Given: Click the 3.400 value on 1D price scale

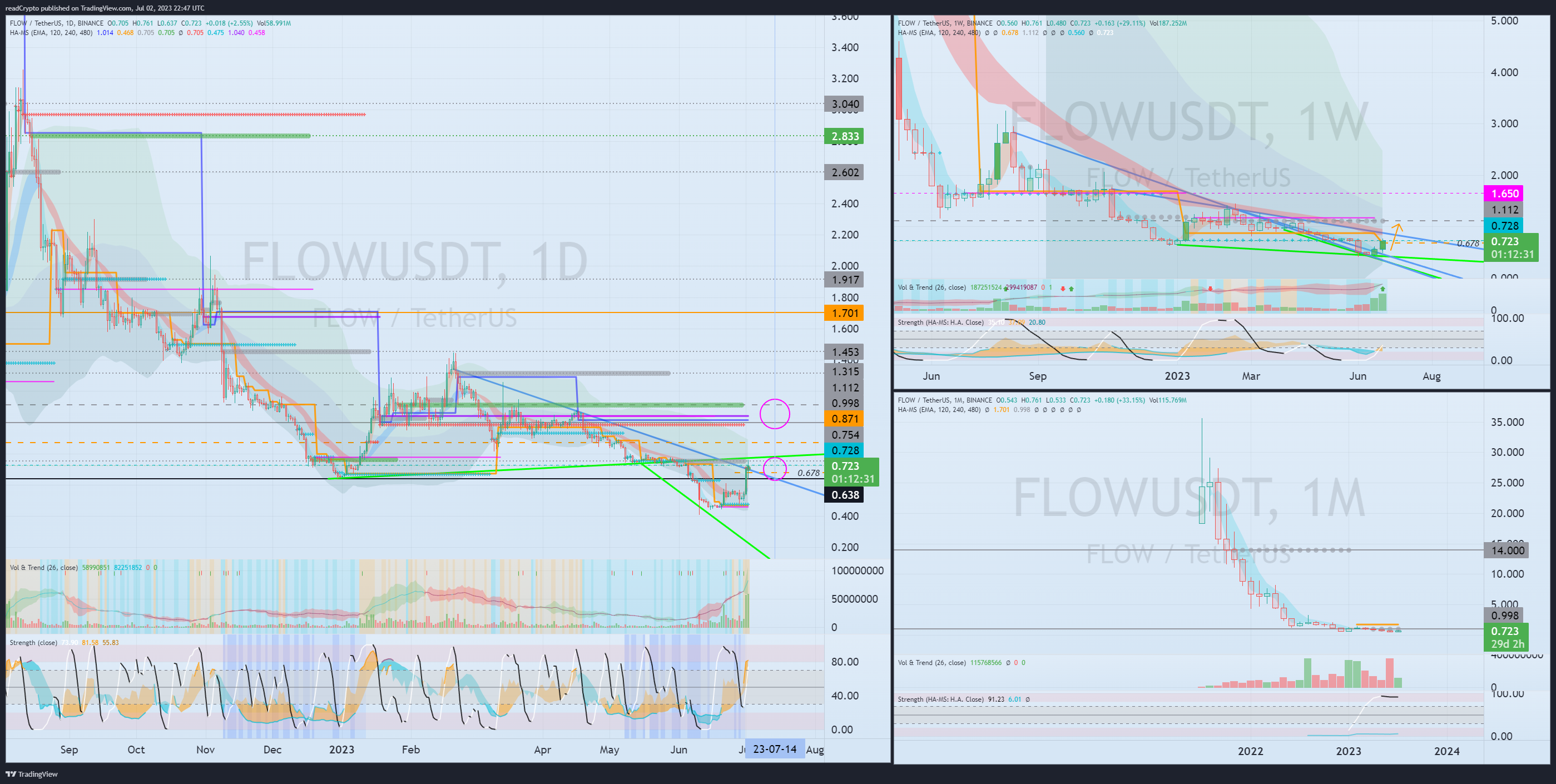Looking at the screenshot, I should 845,47.
